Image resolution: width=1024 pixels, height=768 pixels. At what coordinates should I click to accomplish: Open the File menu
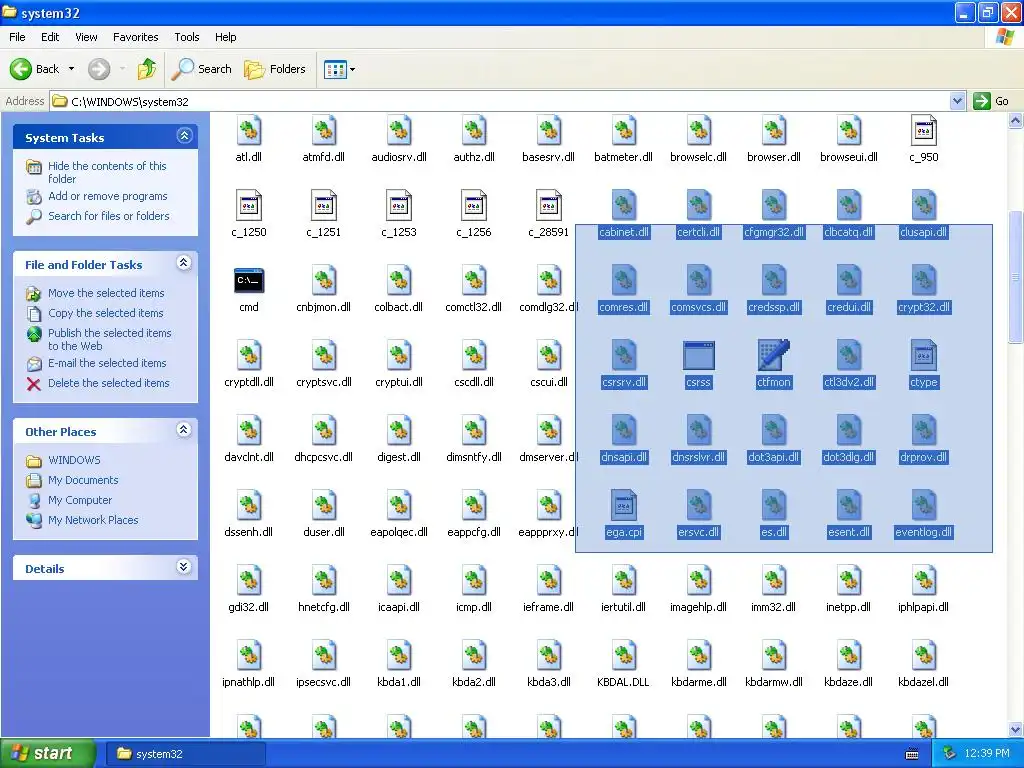point(17,37)
